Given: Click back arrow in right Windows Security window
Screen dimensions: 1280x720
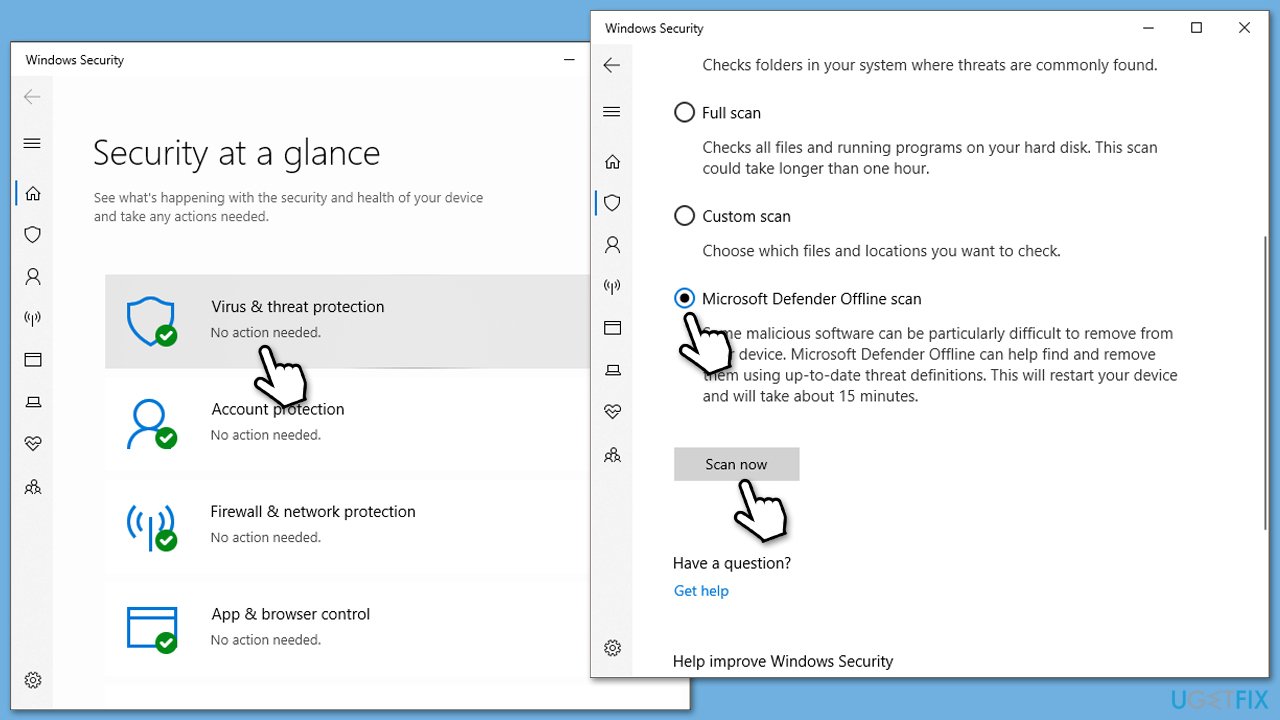Looking at the screenshot, I should coord(612,65).
